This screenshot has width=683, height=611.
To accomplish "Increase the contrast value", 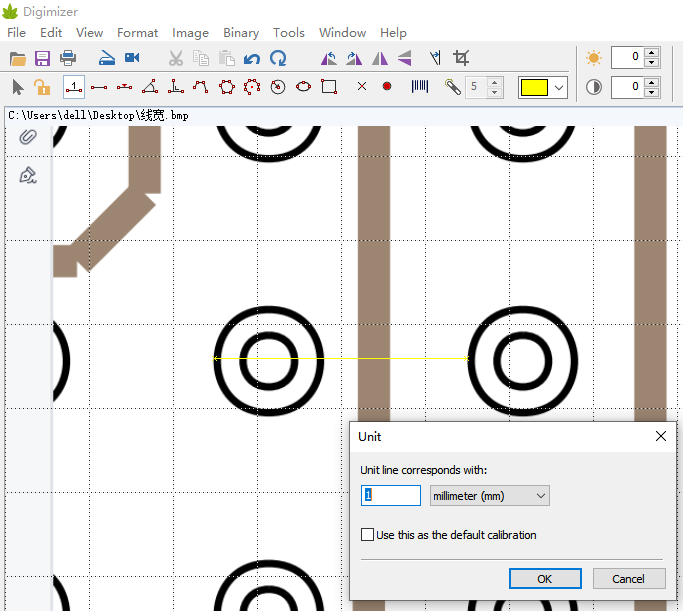I will tap(652, 82).
